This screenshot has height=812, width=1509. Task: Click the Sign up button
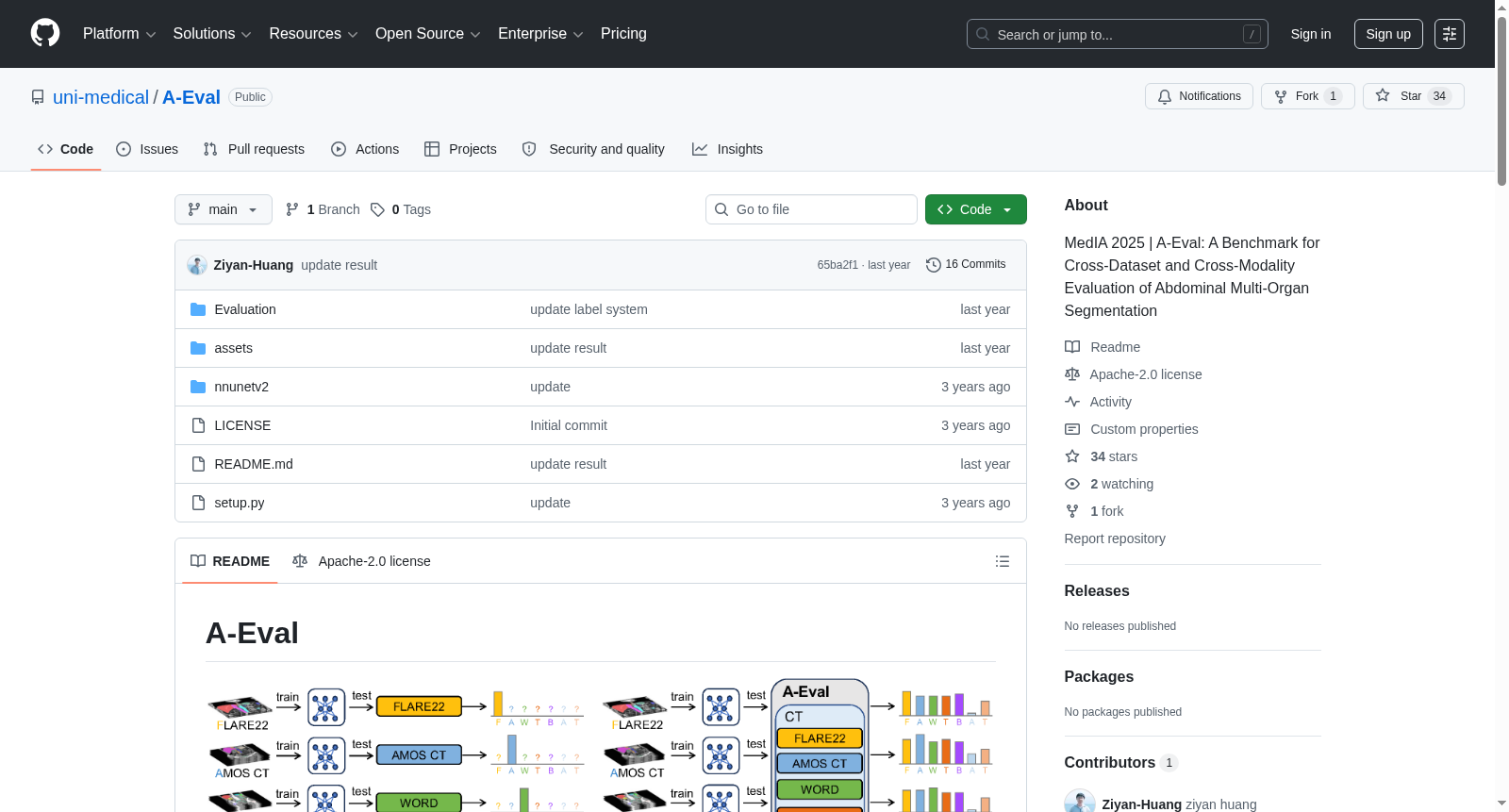tap(1388, 34)
